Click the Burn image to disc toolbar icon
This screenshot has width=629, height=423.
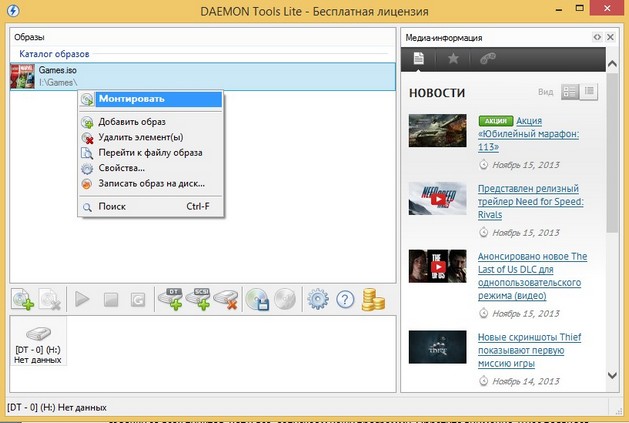click(x=285, y=299)
